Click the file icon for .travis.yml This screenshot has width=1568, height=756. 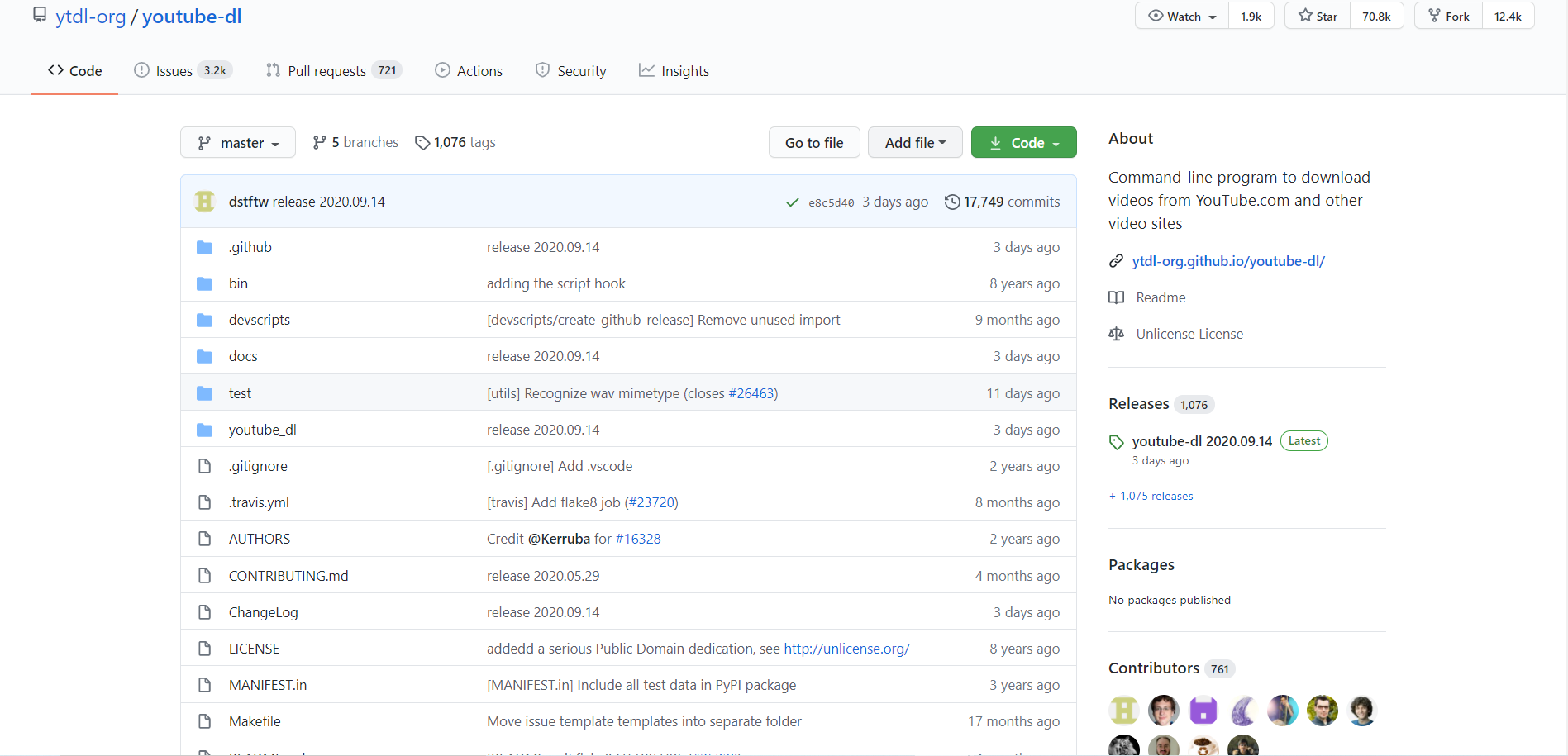(x=204, y=502)
